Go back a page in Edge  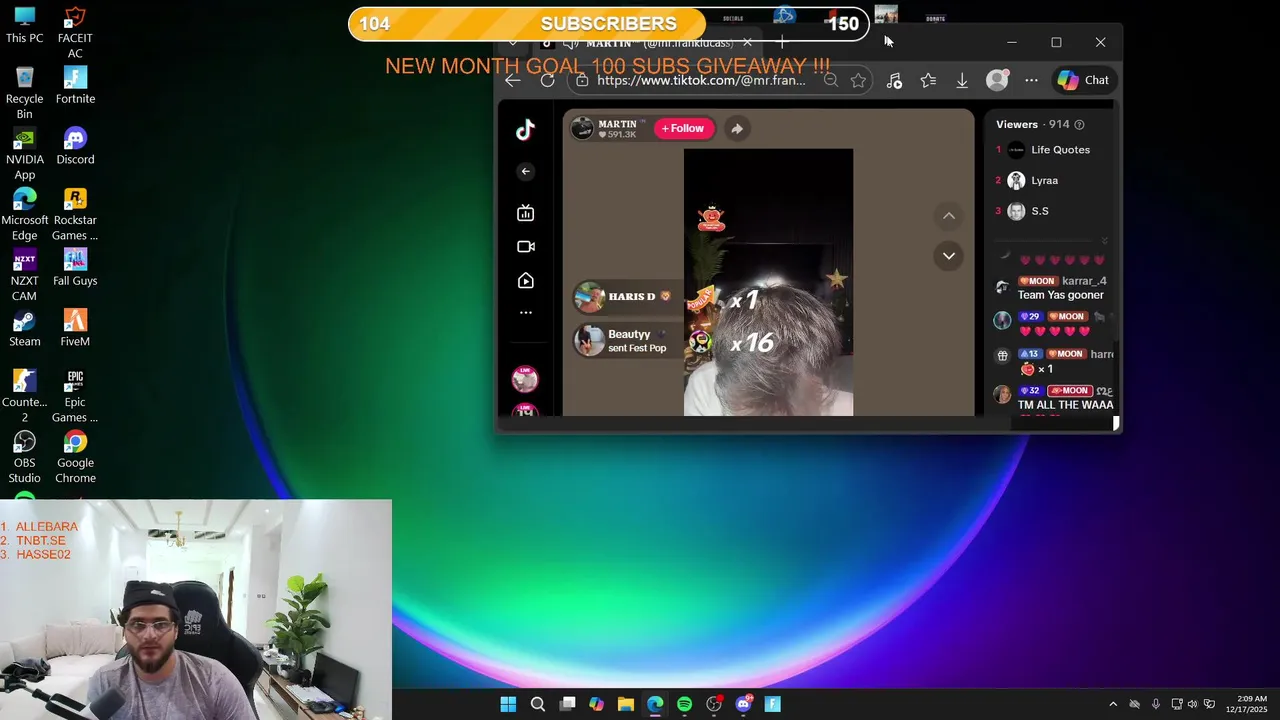513,80
